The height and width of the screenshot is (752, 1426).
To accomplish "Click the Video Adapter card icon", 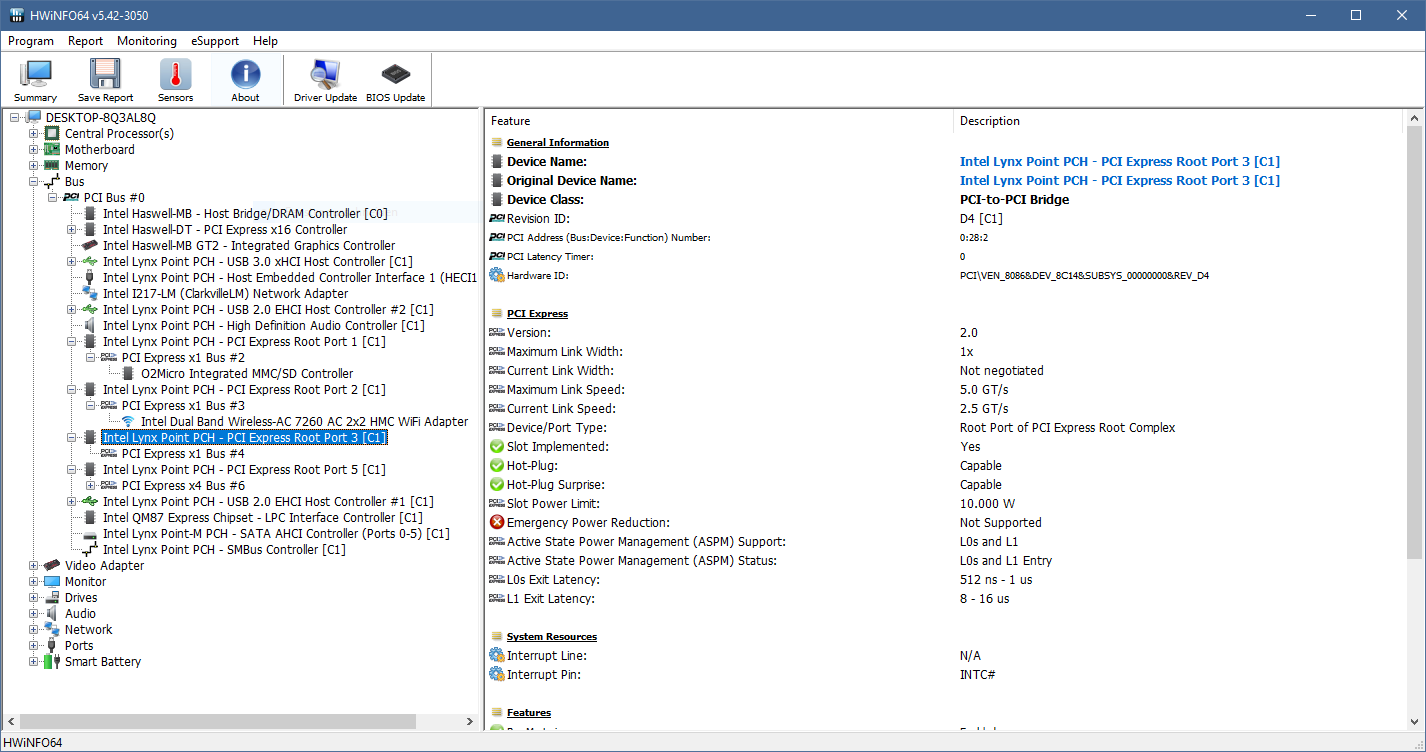I will (53, 566).
